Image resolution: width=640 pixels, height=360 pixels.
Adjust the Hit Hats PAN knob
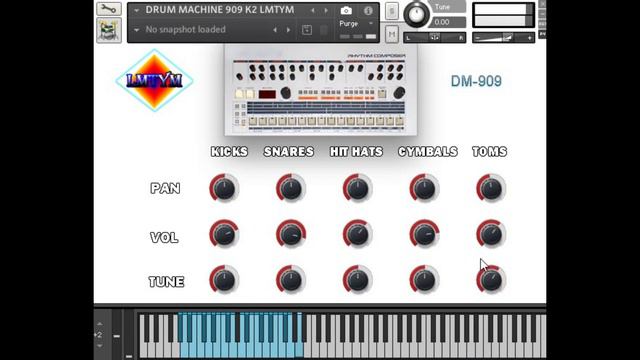pos(358,188)
